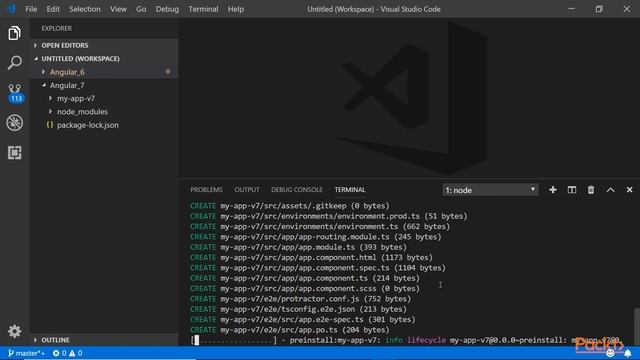Viewport: 640px width, 360px height.
Task: Open the Help menu
Action: point(236,9)
